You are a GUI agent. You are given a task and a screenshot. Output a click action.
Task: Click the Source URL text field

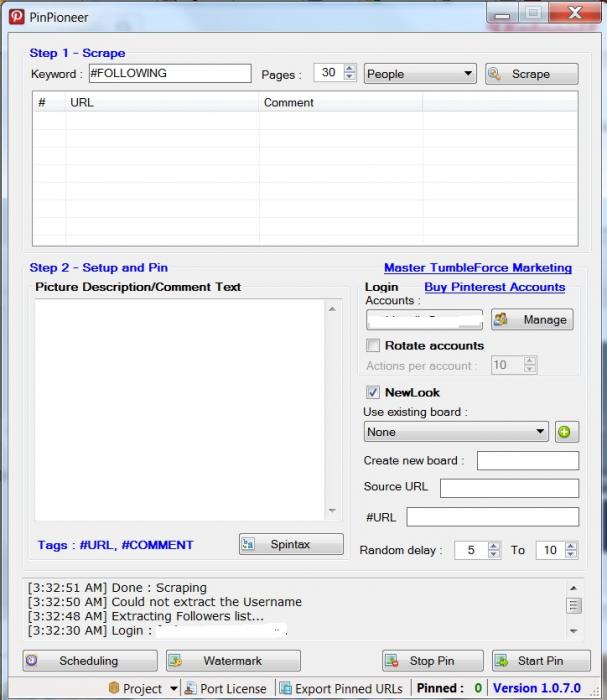509,488
